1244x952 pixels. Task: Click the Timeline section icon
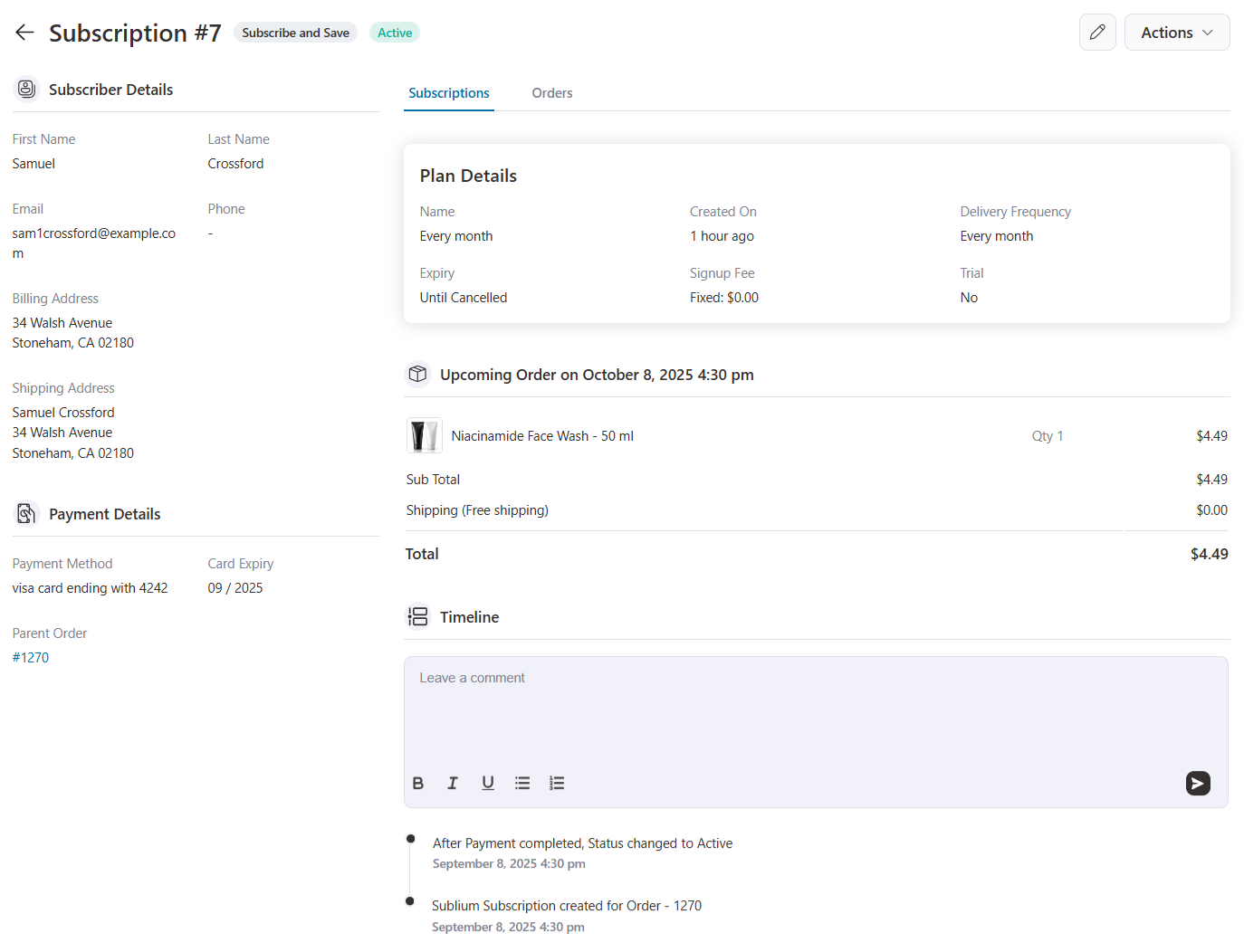pos(417,617)
